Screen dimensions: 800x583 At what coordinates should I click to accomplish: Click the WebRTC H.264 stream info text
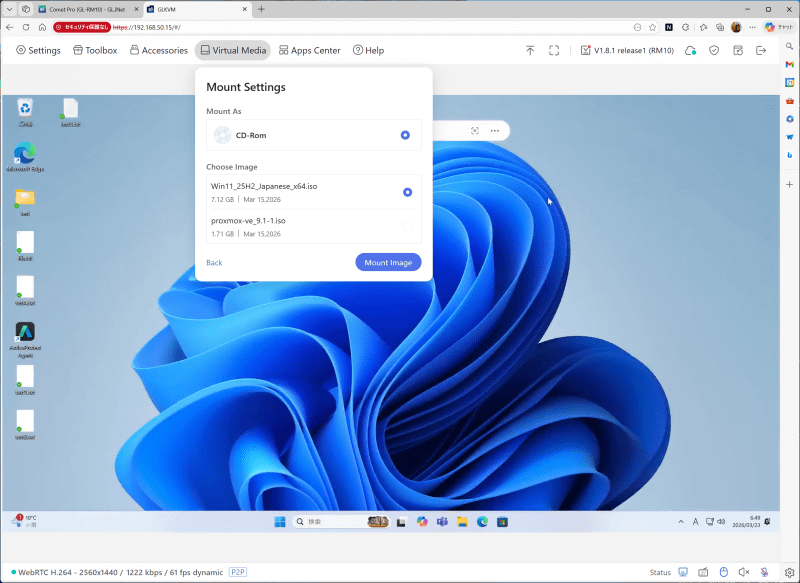coord(120,572)
